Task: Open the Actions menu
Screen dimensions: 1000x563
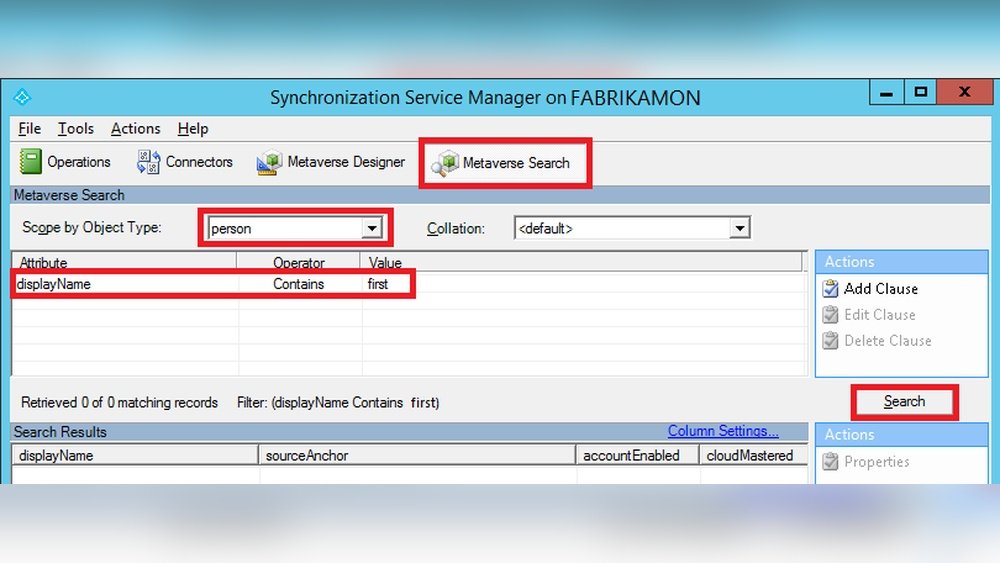Action: tap(136, 129)
